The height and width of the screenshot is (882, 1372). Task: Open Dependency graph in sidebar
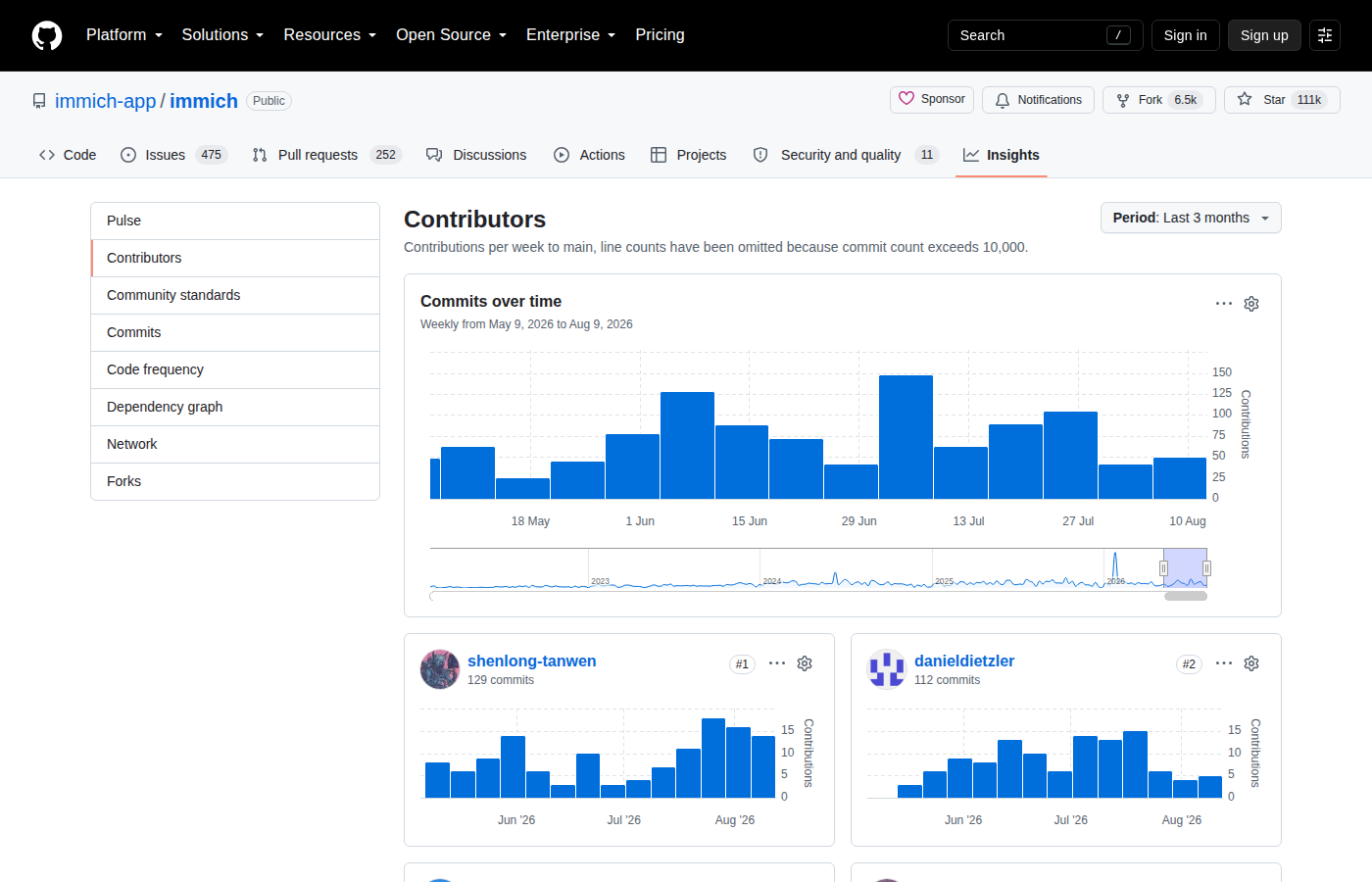point(235,407)
